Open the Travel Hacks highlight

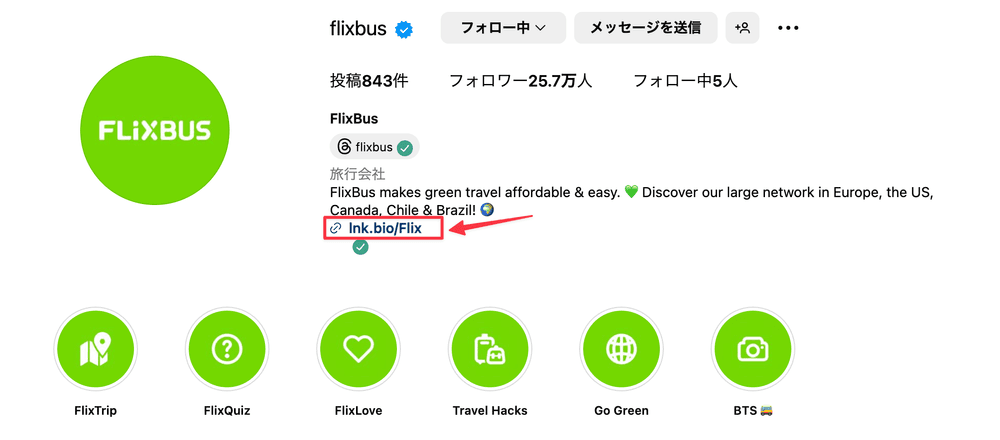[489, 349]
